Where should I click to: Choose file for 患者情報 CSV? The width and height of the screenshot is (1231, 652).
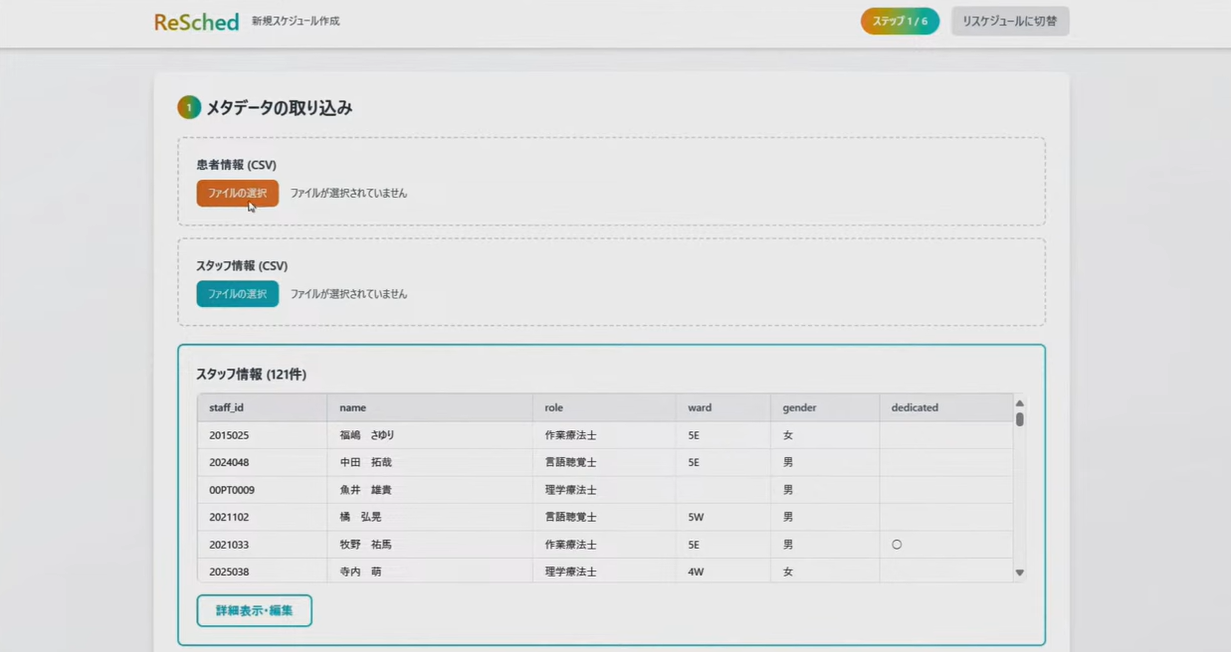click(x=237, y=193)
